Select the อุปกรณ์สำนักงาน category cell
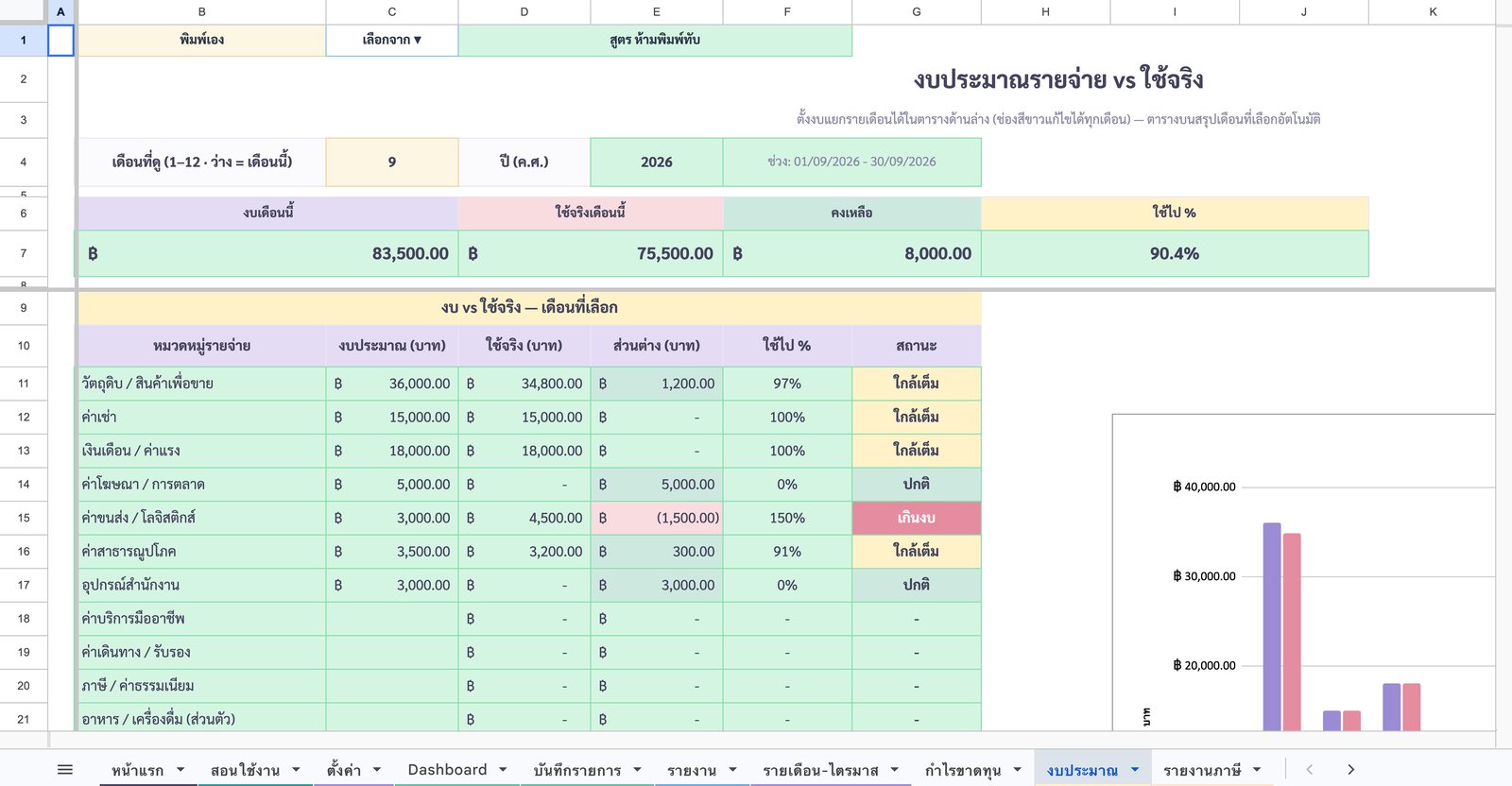Screen dimensions: 1512x786 (201, 585)
